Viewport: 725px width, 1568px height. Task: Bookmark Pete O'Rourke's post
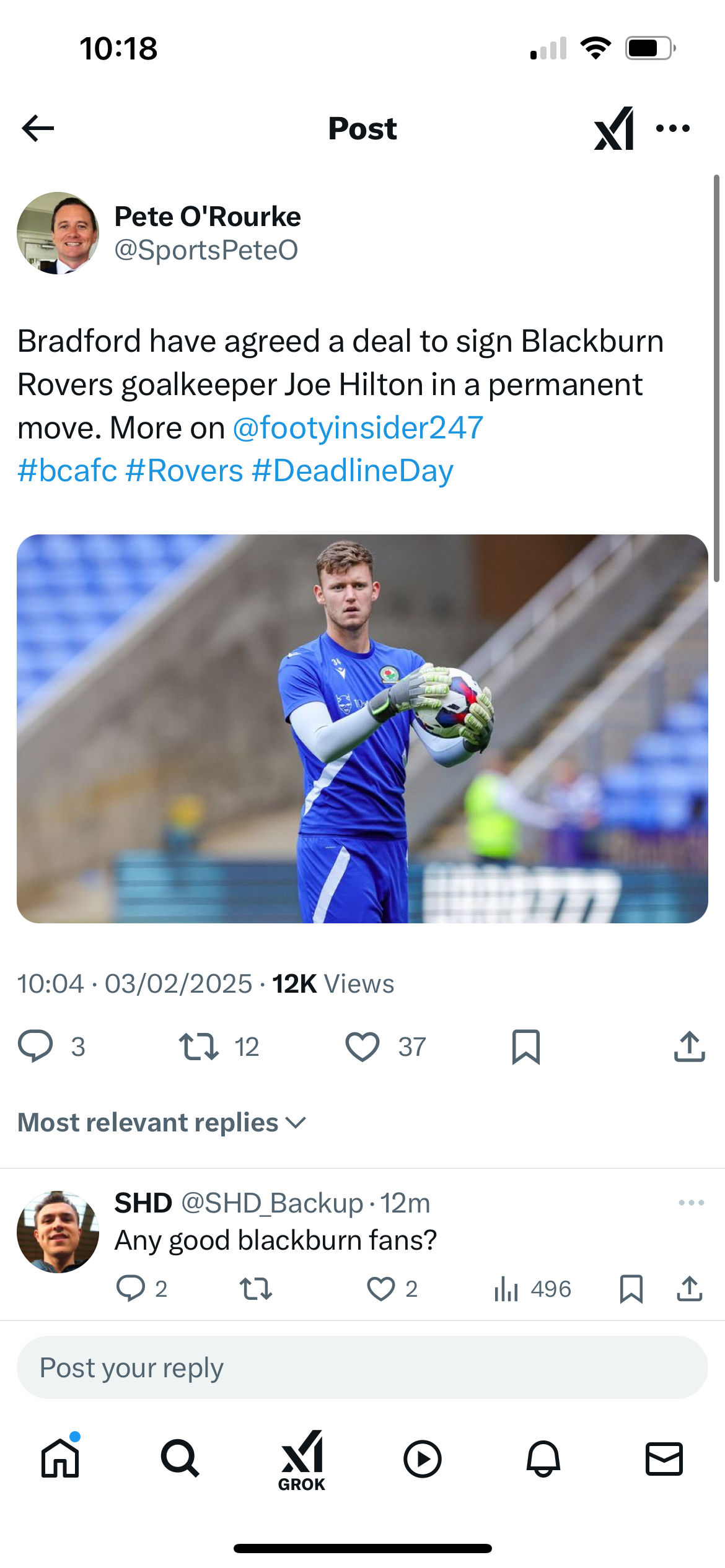point(526,1047)
